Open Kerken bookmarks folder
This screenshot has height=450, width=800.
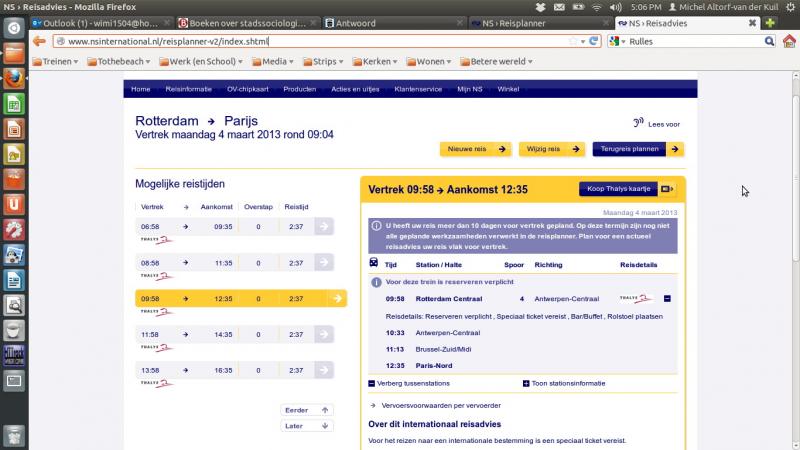374,61
